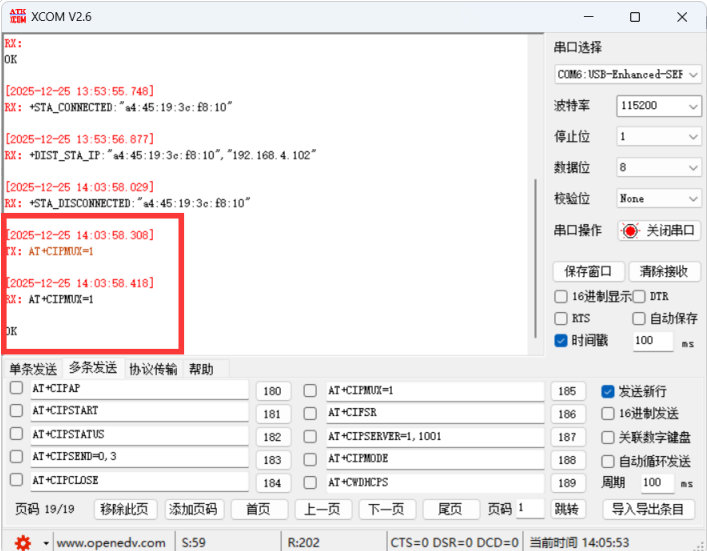Image resolution: width=707 pixels, height=551 pixels.
Task: Check the box beside AT+CIPAP
Action: coord(16,388)
